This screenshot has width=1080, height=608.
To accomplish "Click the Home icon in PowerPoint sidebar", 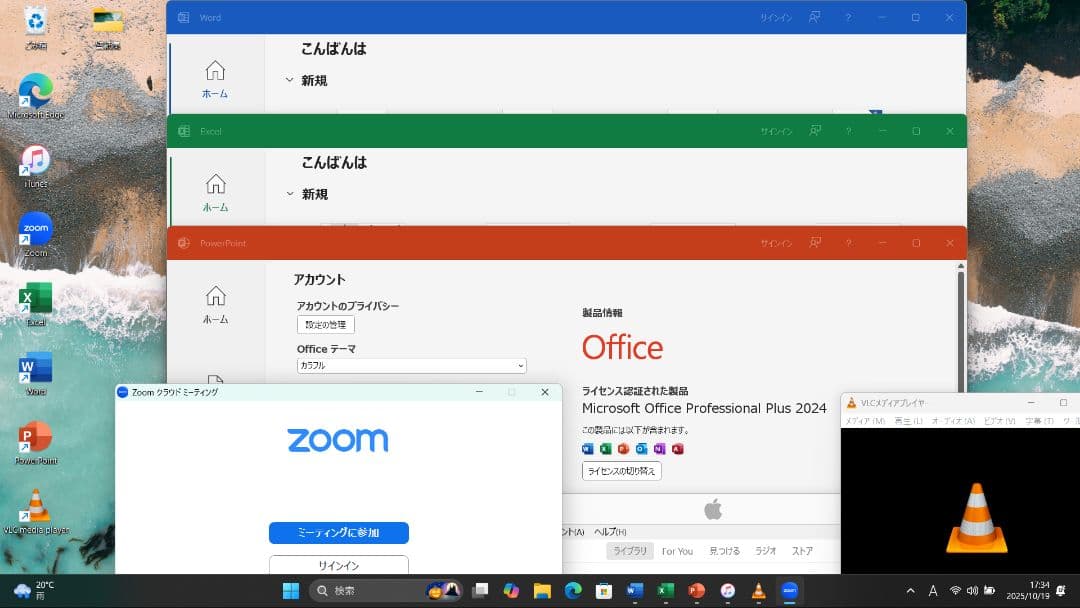I will tap(215, 303).
